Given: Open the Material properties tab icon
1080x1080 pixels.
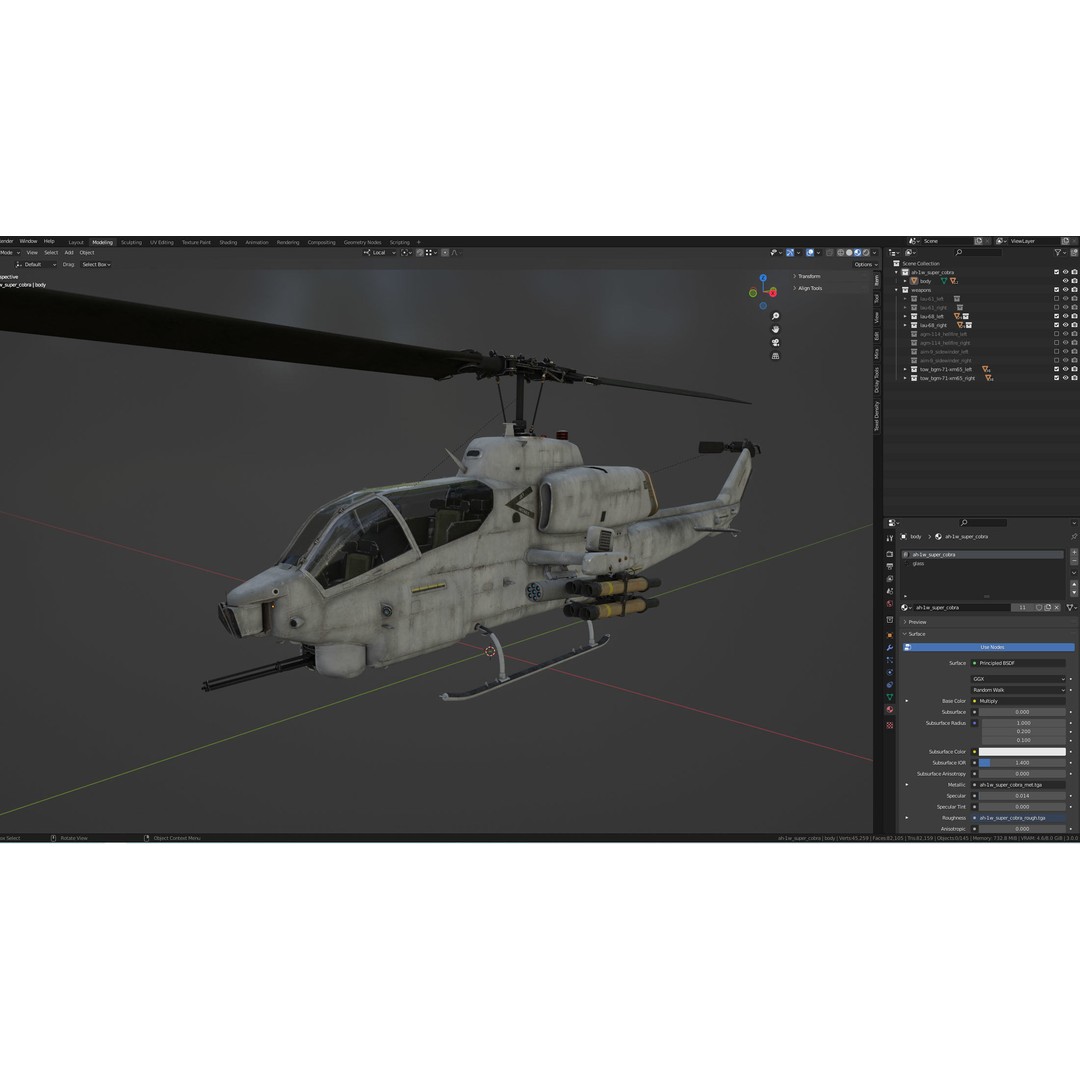Looking at the screenshot, I should coord(889,709).
